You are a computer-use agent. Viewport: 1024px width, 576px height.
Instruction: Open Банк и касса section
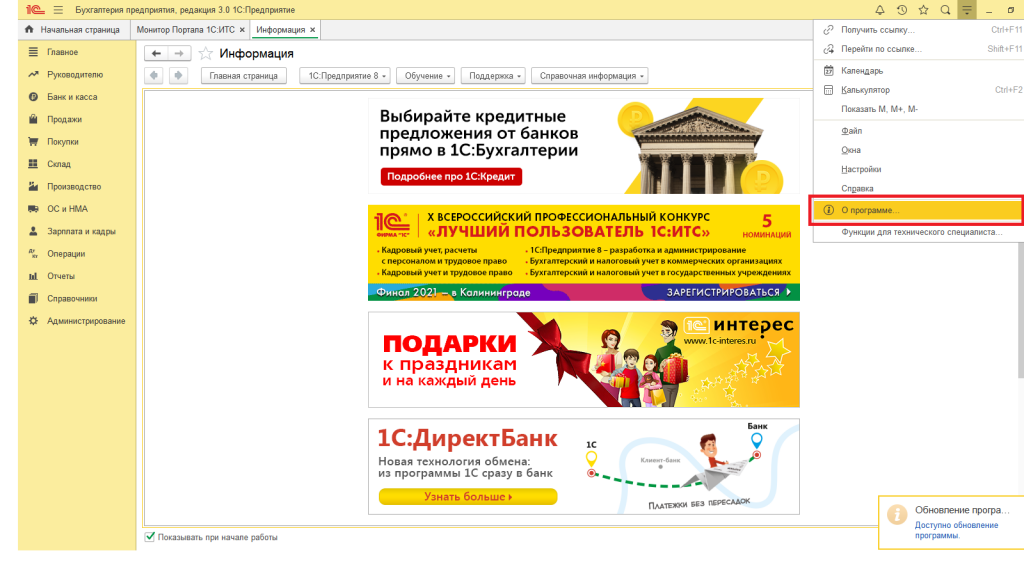[x=72, y=97]
